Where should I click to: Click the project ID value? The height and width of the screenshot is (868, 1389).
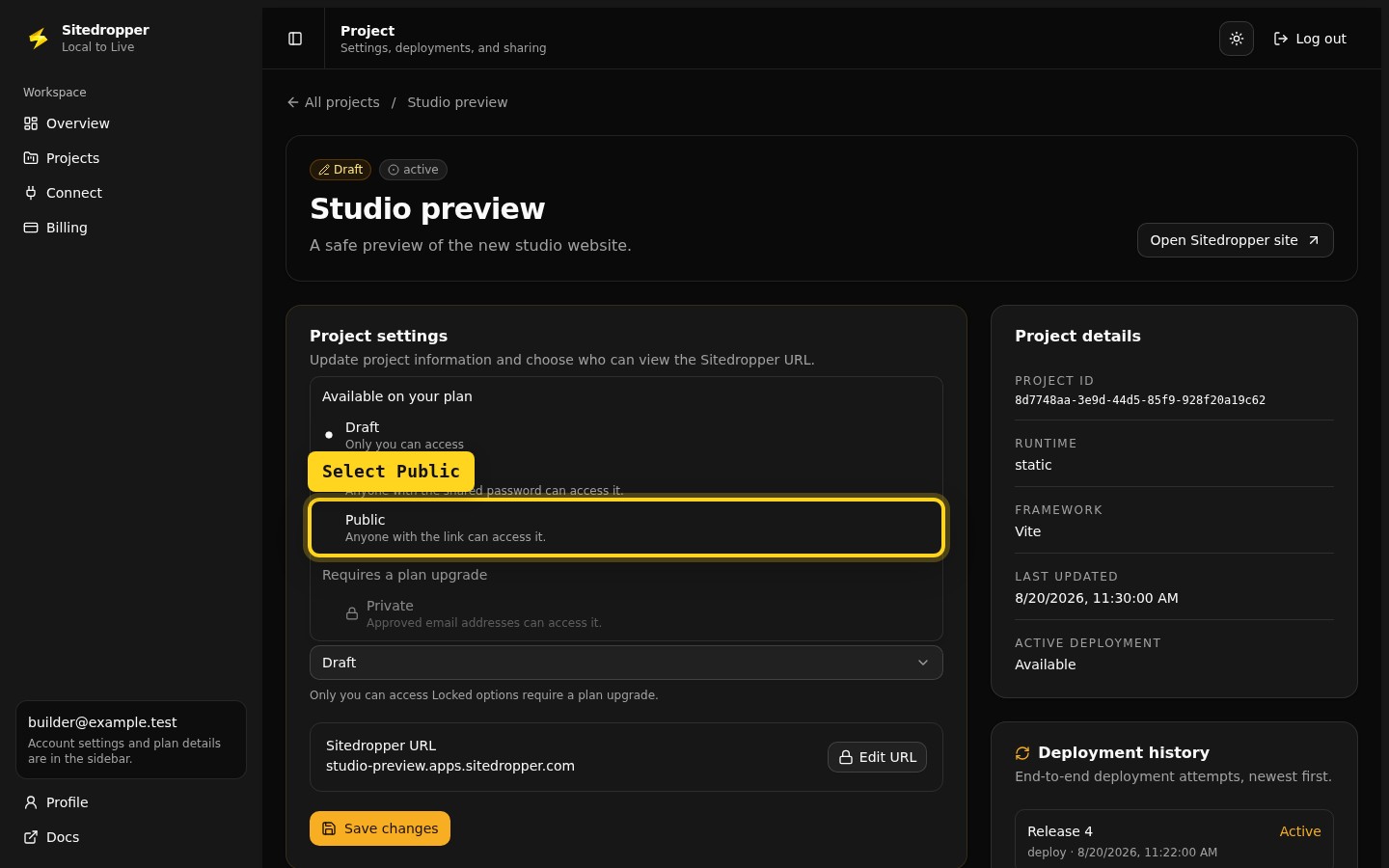[x=1140, y=400]
